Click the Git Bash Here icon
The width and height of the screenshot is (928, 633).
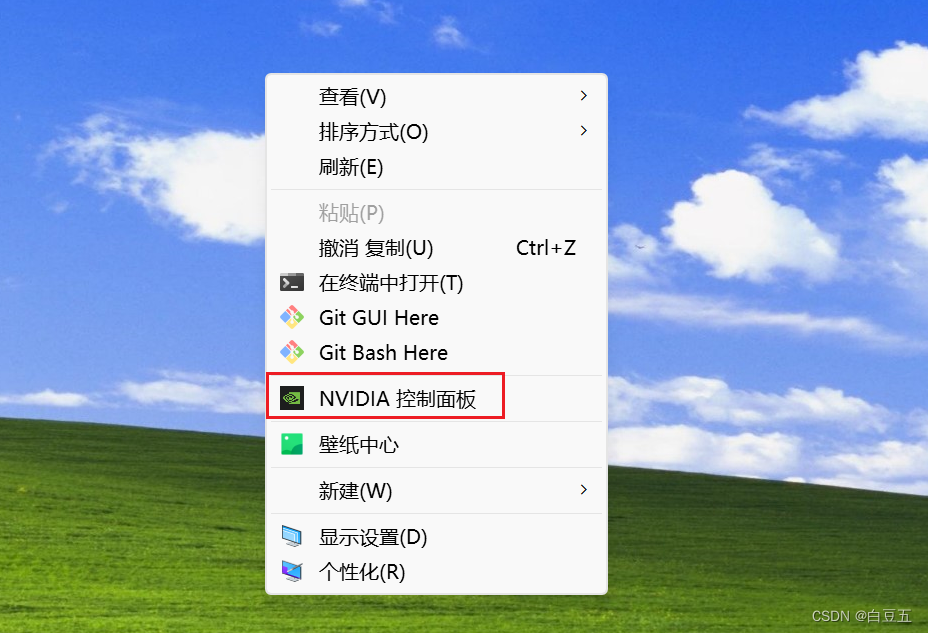click(292, 353)
